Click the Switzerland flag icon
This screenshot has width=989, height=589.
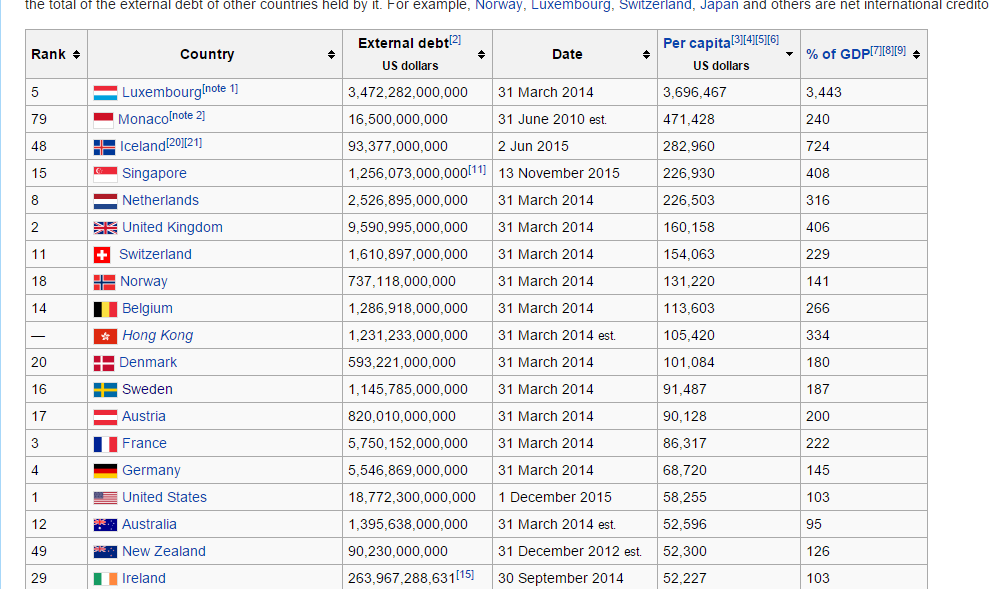pyautogui.click(x=102, y=255)
